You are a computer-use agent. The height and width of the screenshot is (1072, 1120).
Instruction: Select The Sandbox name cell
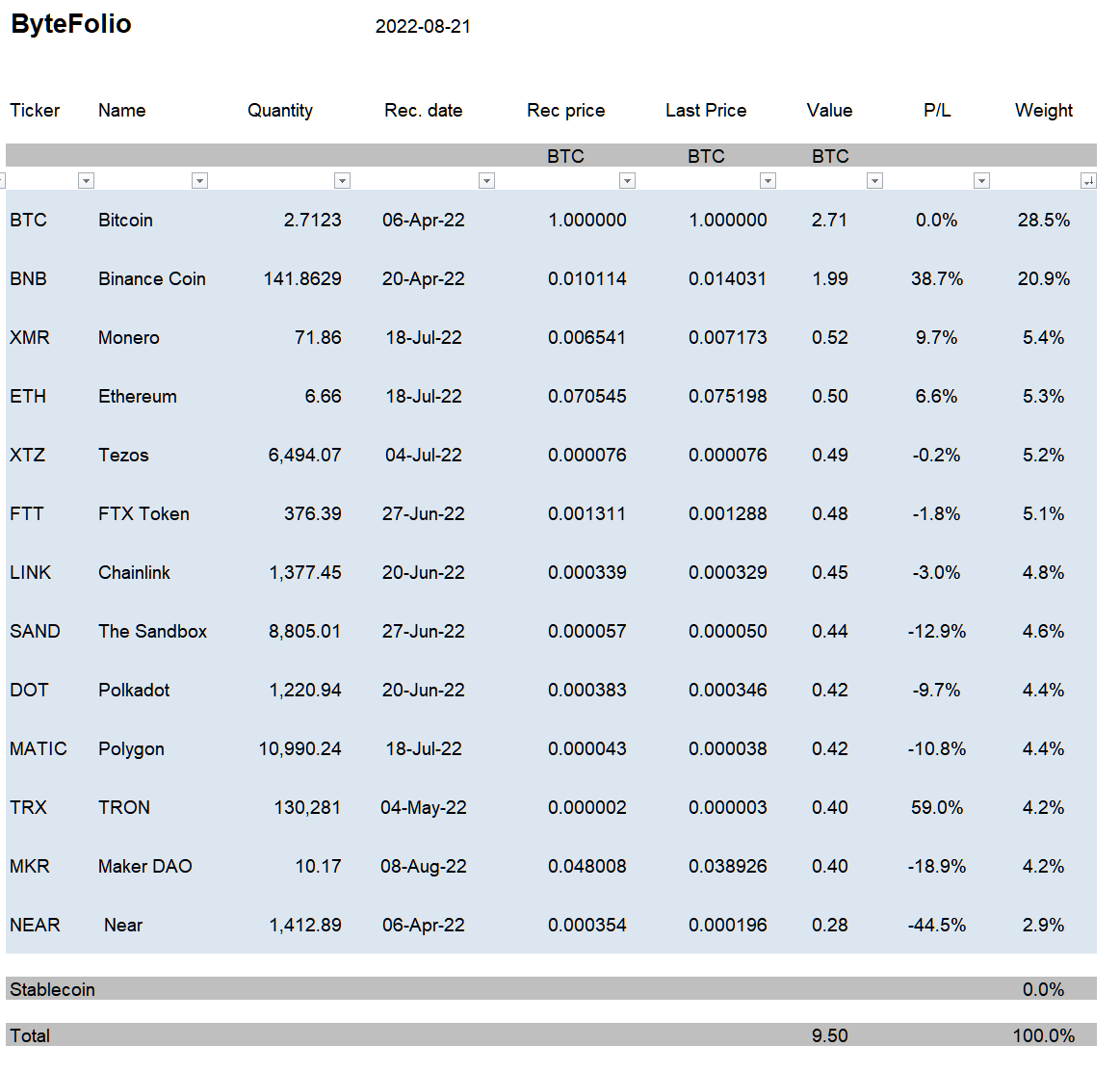153,631
